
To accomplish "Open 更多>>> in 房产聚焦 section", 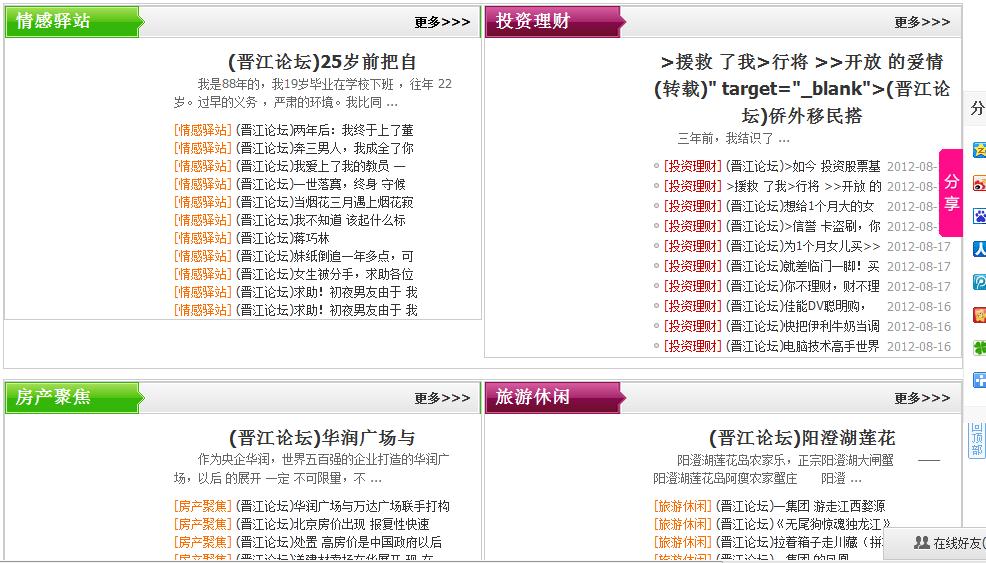I will [x=442, y=398].
